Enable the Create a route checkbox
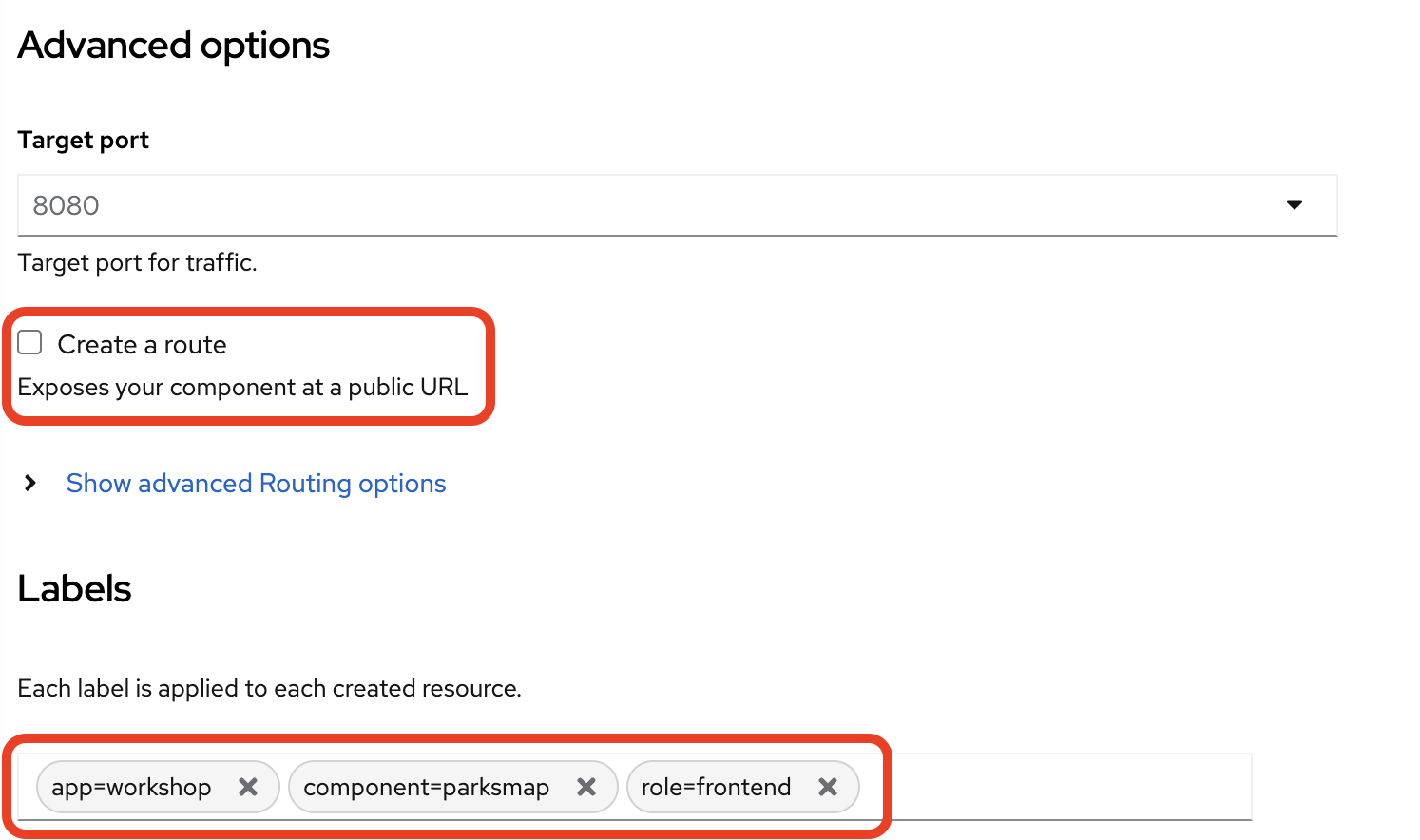 (x=30, y=343)
